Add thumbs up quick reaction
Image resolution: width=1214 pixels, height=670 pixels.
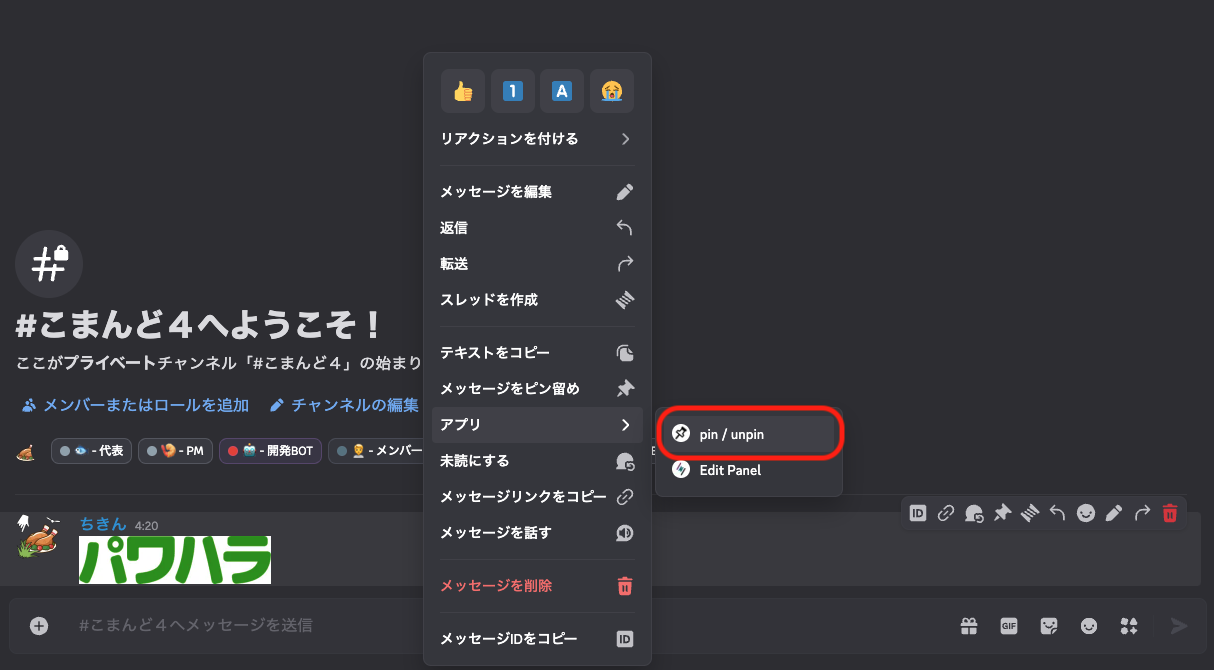point(463,91)
